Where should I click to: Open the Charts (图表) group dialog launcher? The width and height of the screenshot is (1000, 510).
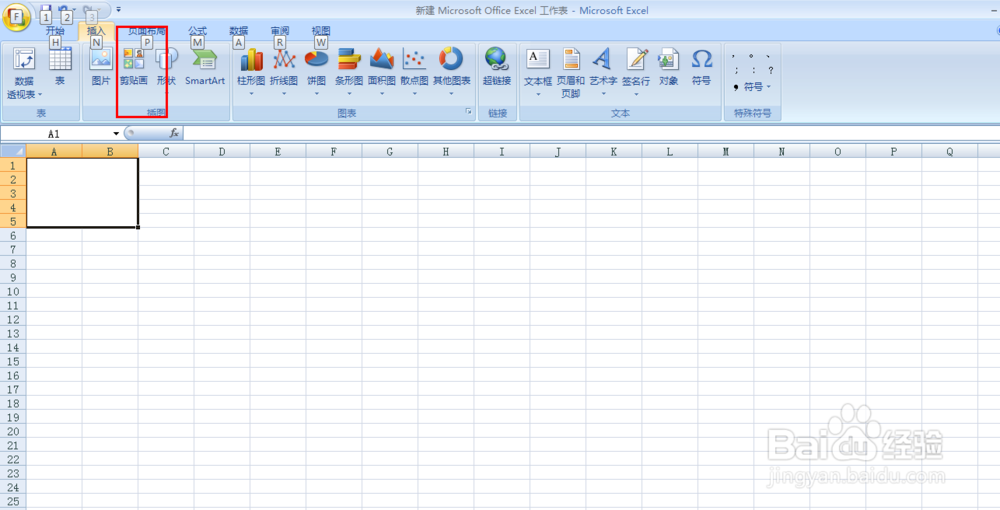469,112
